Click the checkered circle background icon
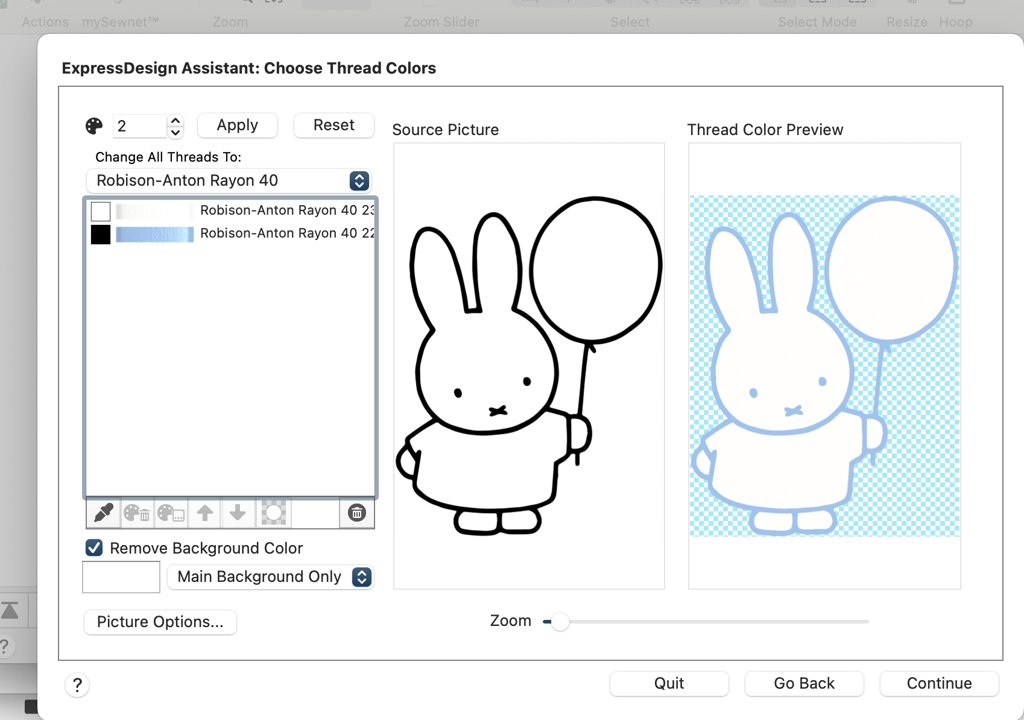Screen dimensions: 1024x720 coord(274,513)
